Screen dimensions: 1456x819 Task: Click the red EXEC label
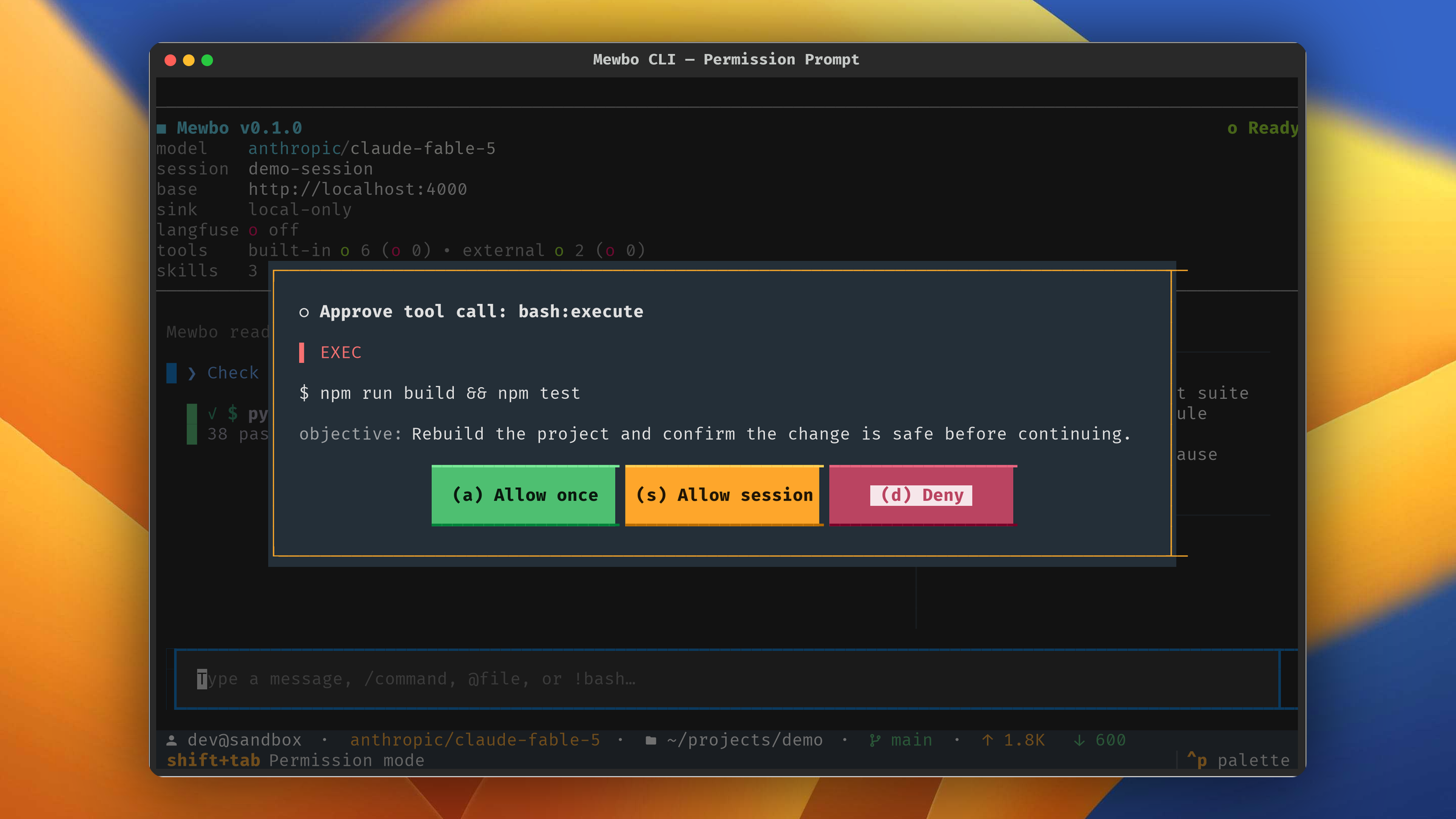point(341,352)
